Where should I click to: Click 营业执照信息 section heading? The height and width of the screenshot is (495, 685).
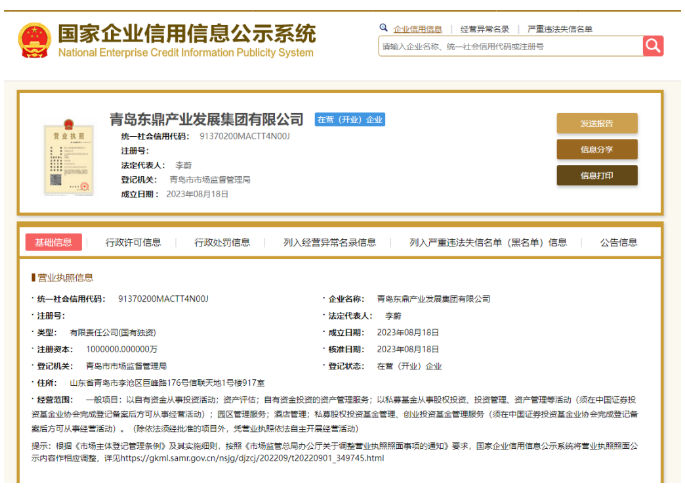point(65,278)
